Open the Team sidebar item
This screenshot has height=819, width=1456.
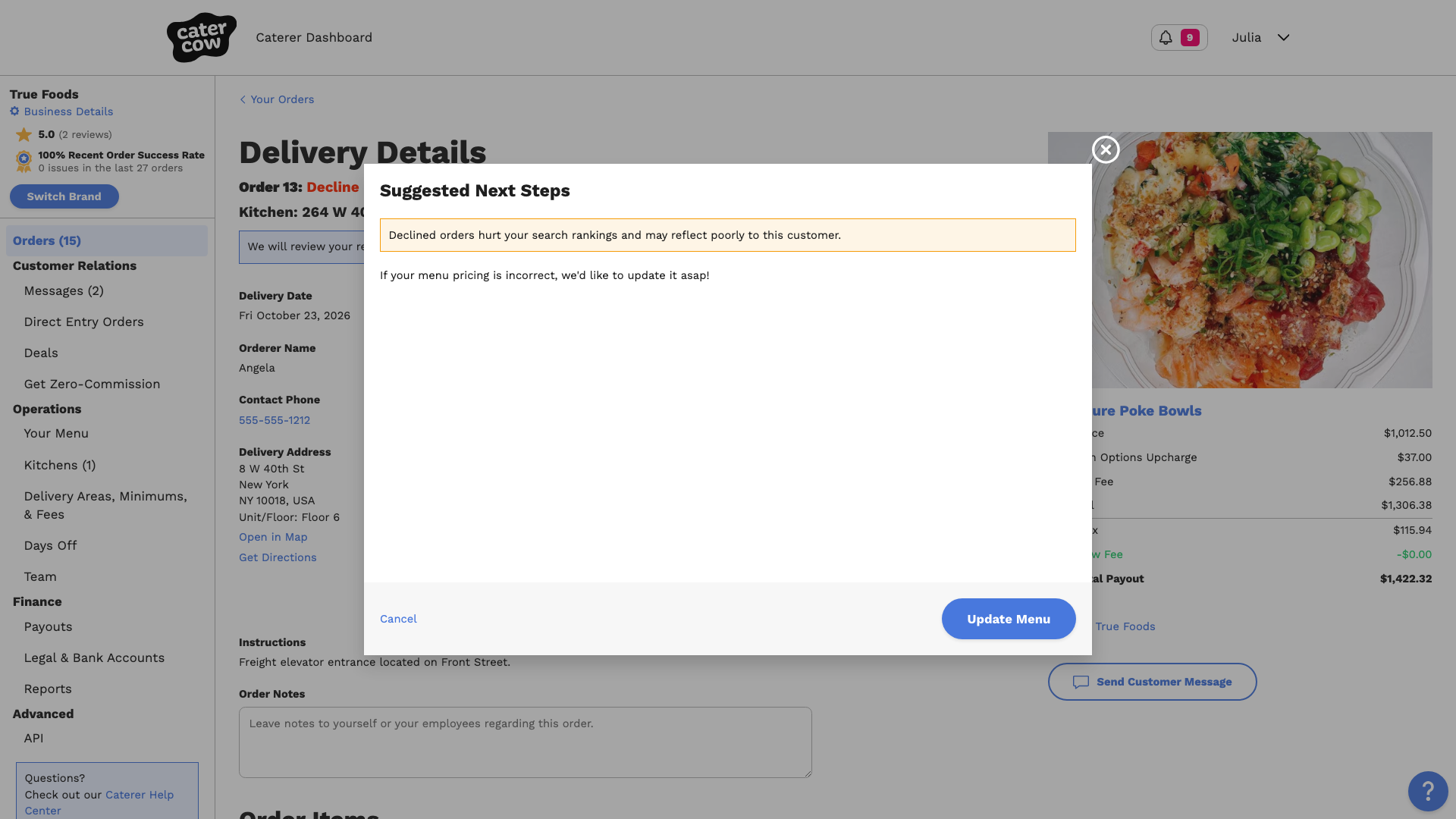point(40,576)
